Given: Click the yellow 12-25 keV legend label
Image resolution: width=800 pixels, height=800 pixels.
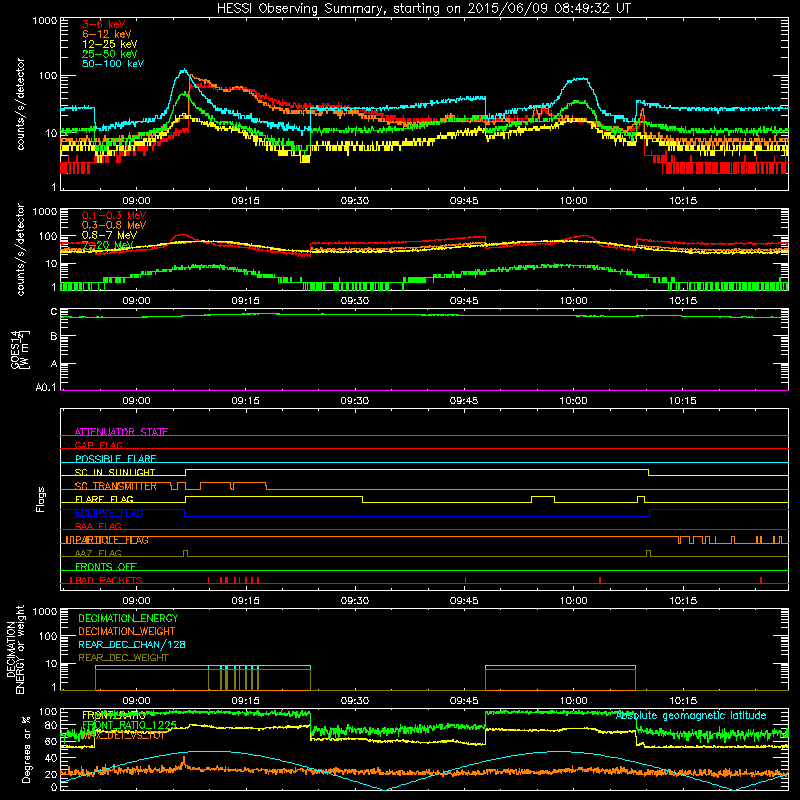Looking at the screenshot, I should tap(110, 44).
